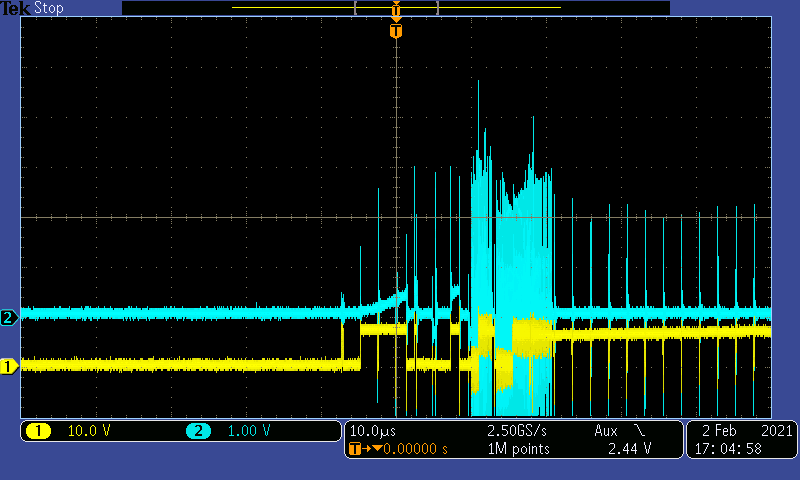Click the record view bar's left bracket

coord(355,8)
